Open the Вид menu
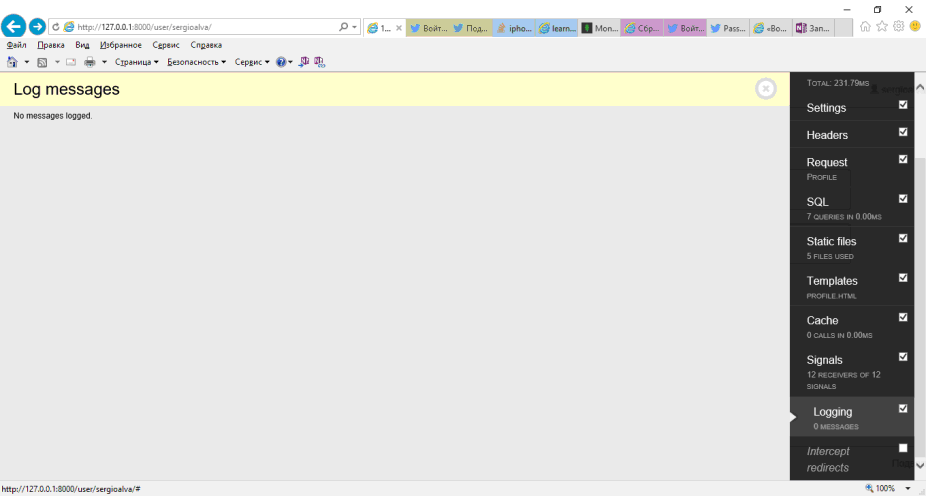Image resolution: width=926 pixels, height=496 pixels. (x=82, y=45)
